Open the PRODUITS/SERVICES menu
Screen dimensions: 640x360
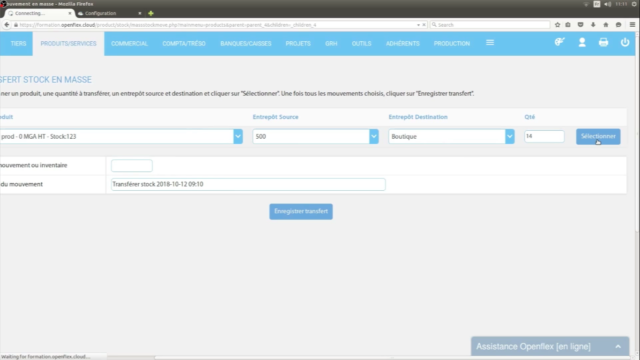point(69,43)
